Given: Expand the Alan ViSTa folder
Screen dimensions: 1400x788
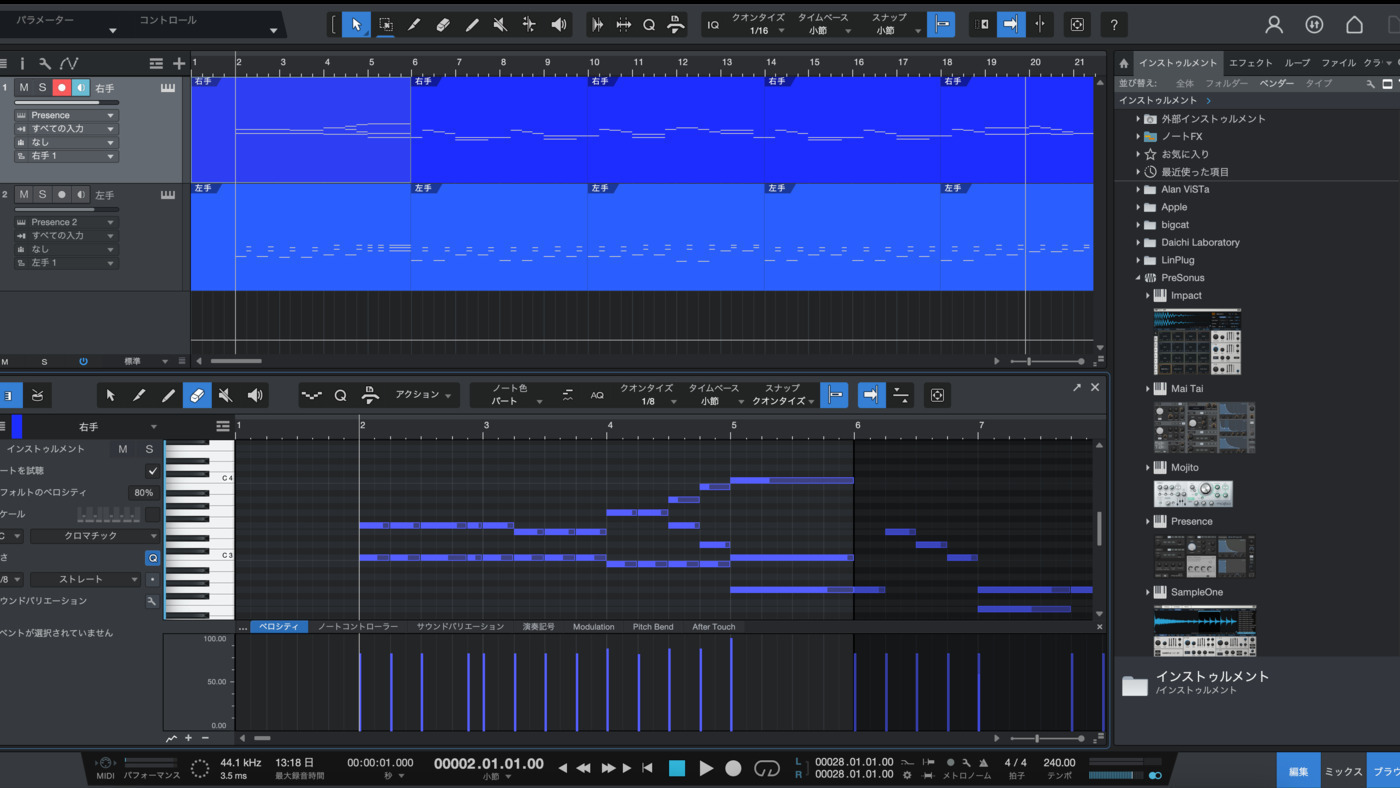Looking at the screenshot, I should click(1138, 189).
